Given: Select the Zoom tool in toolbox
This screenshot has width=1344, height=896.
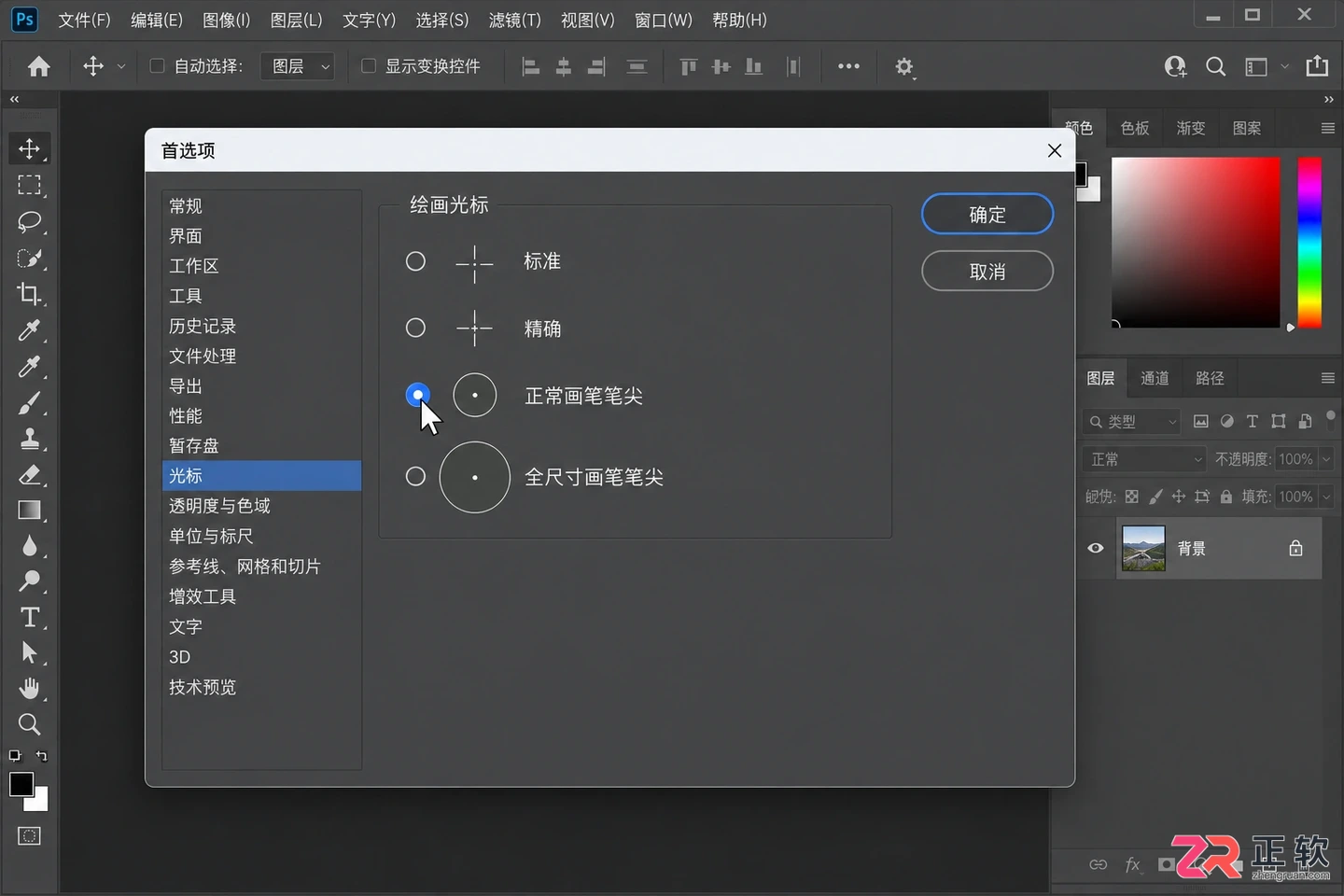Looking at the screenshot, I should [x=30, y=724].
